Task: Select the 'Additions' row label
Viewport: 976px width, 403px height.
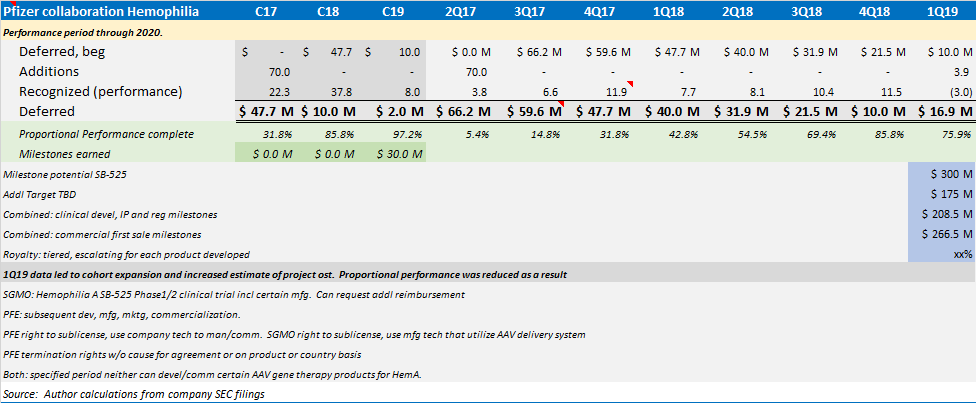Action: pos(49,72)
